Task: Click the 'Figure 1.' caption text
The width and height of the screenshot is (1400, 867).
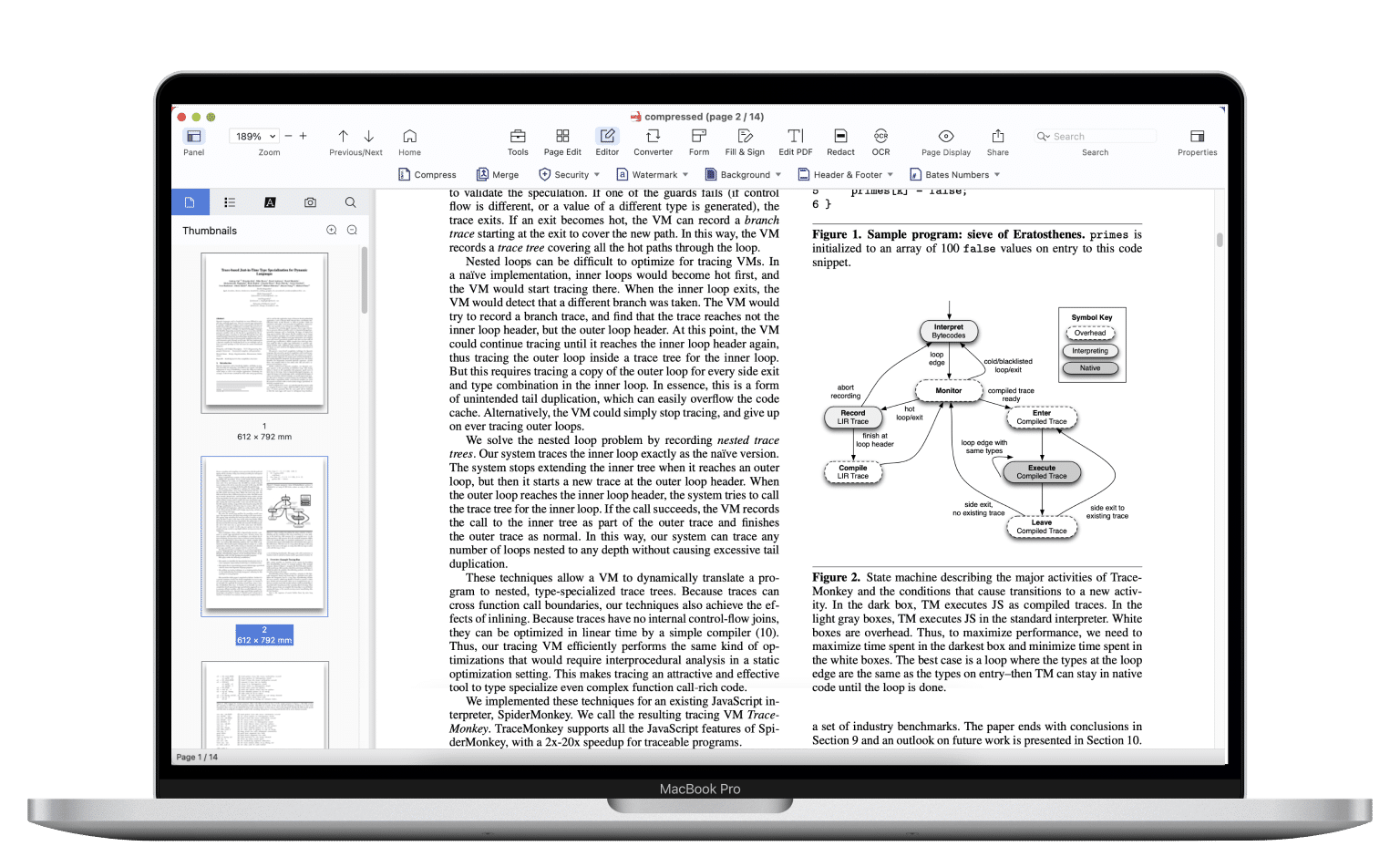Action: point(836,234)
